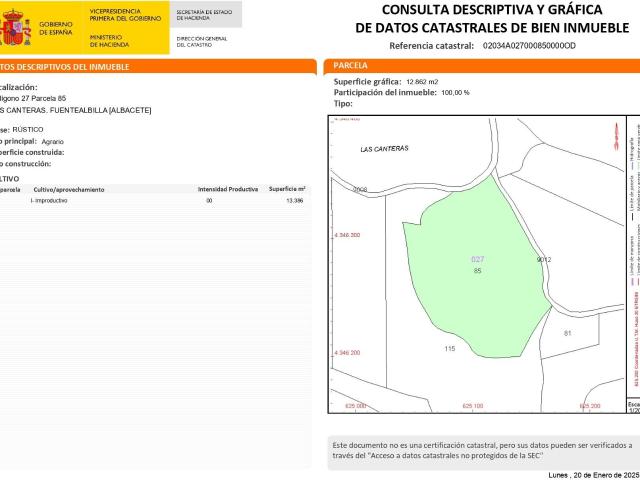This screenshot has height=480, width=640.
Task: Click the Spanish government coat of arms
Action: 15,27
